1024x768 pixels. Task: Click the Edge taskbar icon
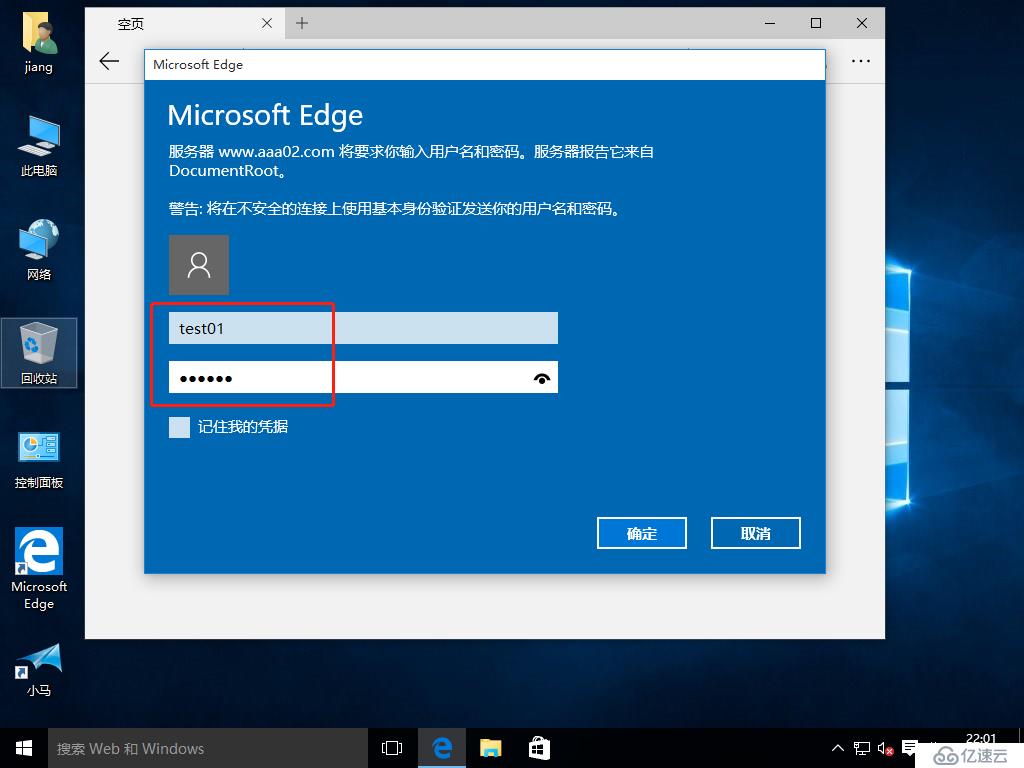pyautogui.click(x=442, y=748)
